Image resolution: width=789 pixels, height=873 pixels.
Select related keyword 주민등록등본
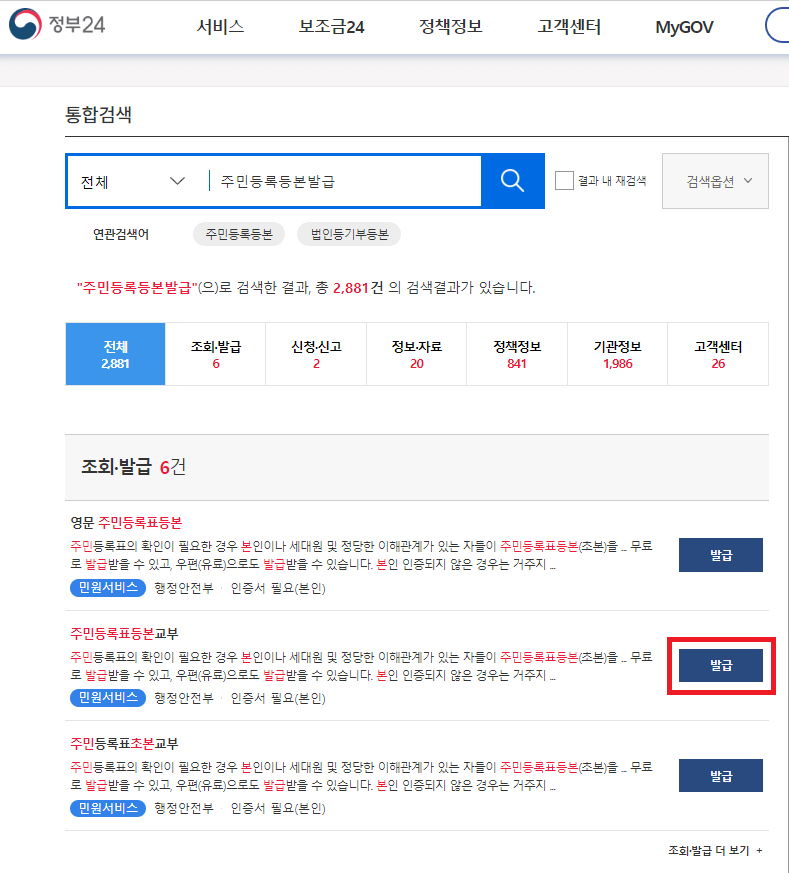coord(239,234)
